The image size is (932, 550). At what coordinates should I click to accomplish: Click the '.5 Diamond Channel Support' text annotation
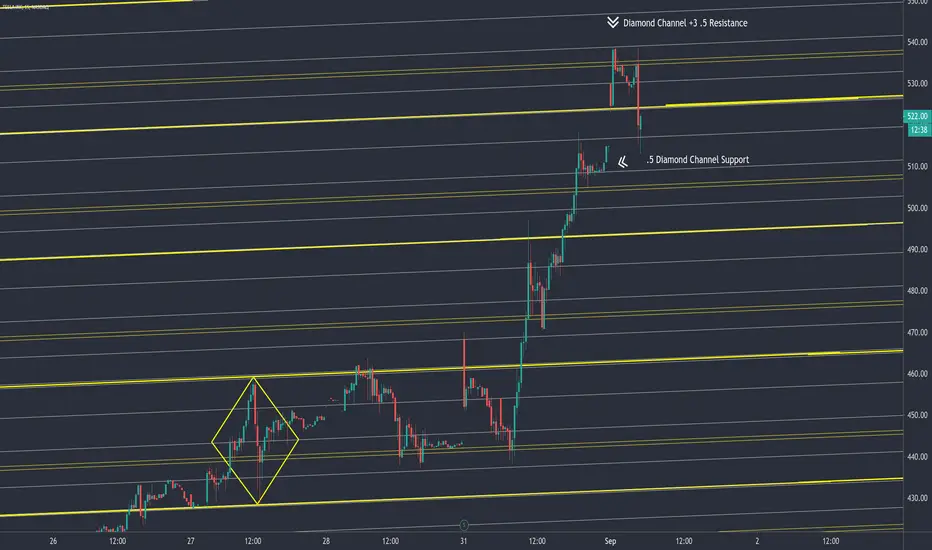(x=698, y=160)
